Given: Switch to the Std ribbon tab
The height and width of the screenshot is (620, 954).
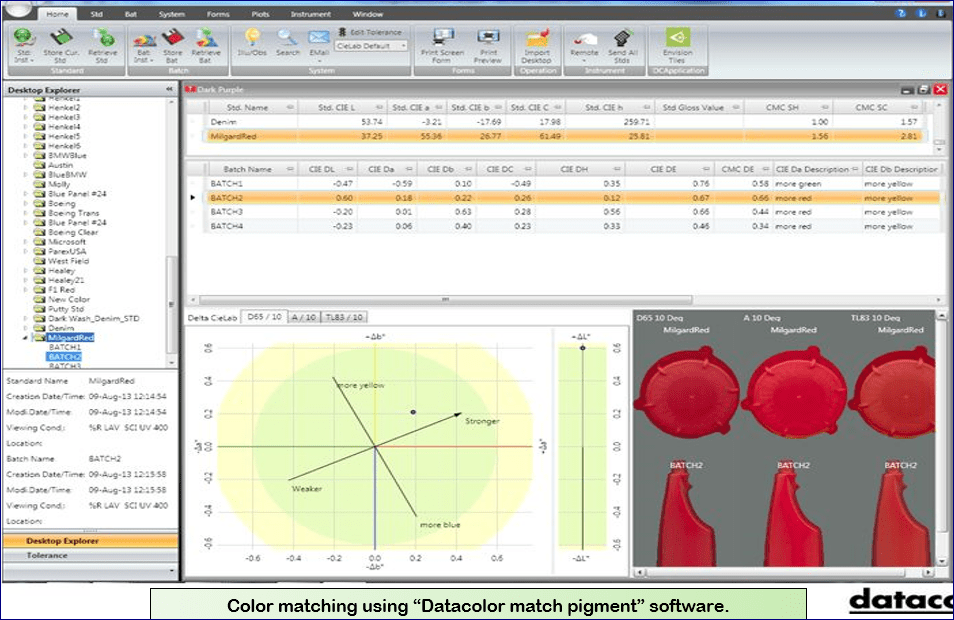Looking at the screenshot, I should coord(96,13).
